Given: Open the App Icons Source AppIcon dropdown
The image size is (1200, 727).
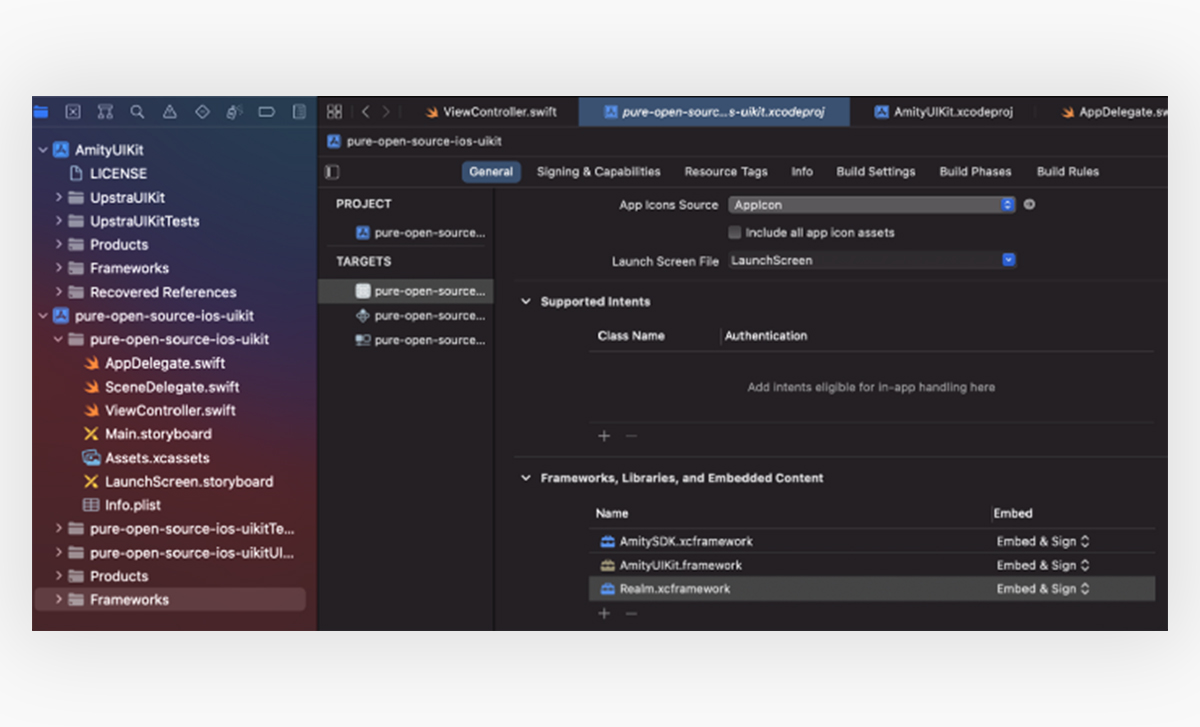Looking at the screenshot, I should (871, 205).
